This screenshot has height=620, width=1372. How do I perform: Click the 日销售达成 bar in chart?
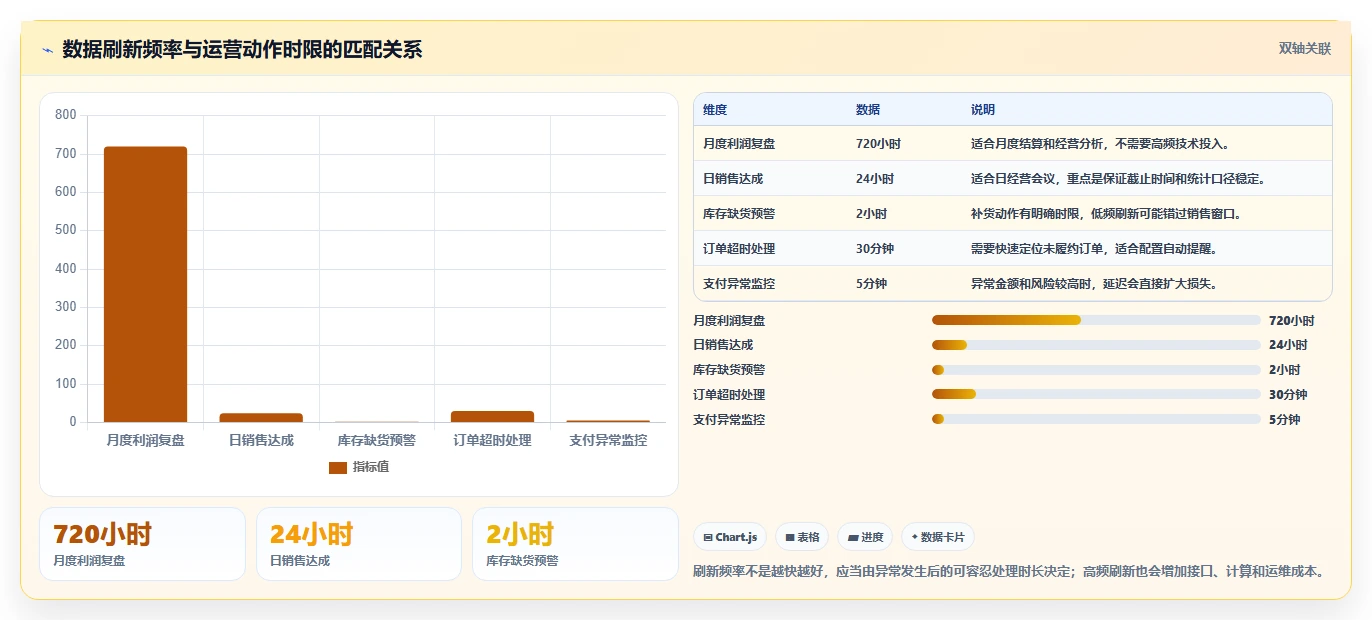click(261, 417)
